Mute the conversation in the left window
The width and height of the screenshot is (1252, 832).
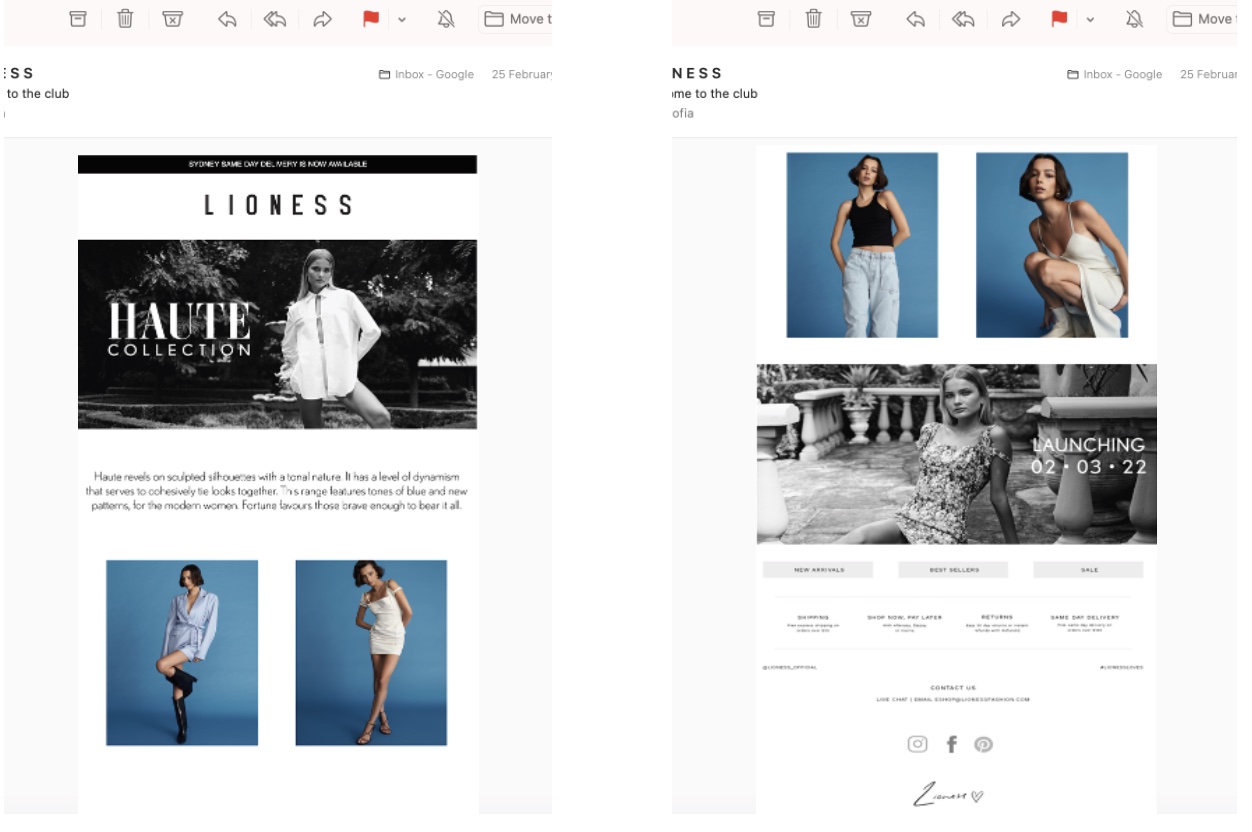pos(447,18)
